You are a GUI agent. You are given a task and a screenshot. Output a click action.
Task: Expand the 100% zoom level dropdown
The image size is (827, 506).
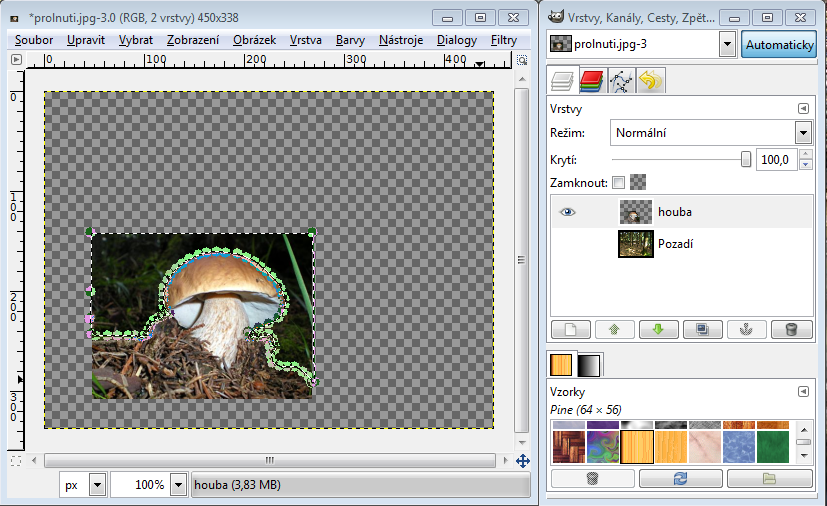pyautogui.click(x=178, y=485)
